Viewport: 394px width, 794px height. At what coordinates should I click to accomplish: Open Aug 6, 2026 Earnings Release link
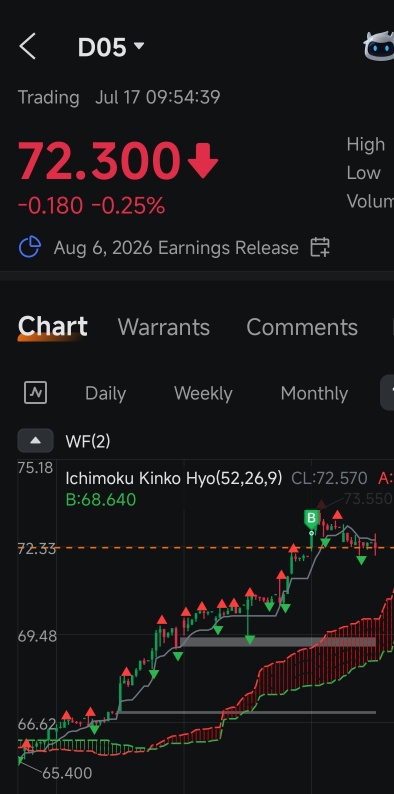click(176, 248)
